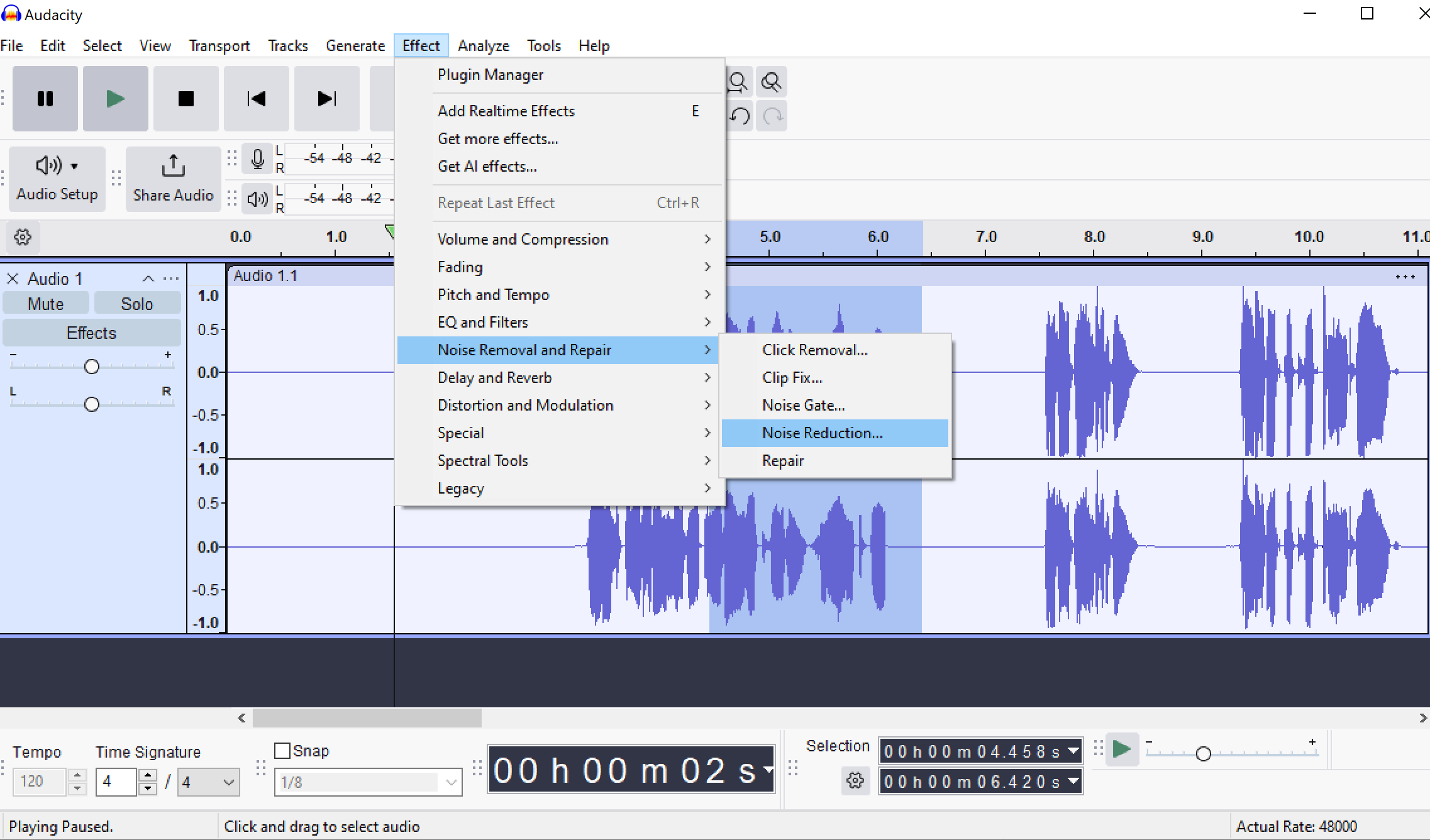Click the Pause playback button
This screenshot has height=840, width=1430.
[x=45, y=99]
